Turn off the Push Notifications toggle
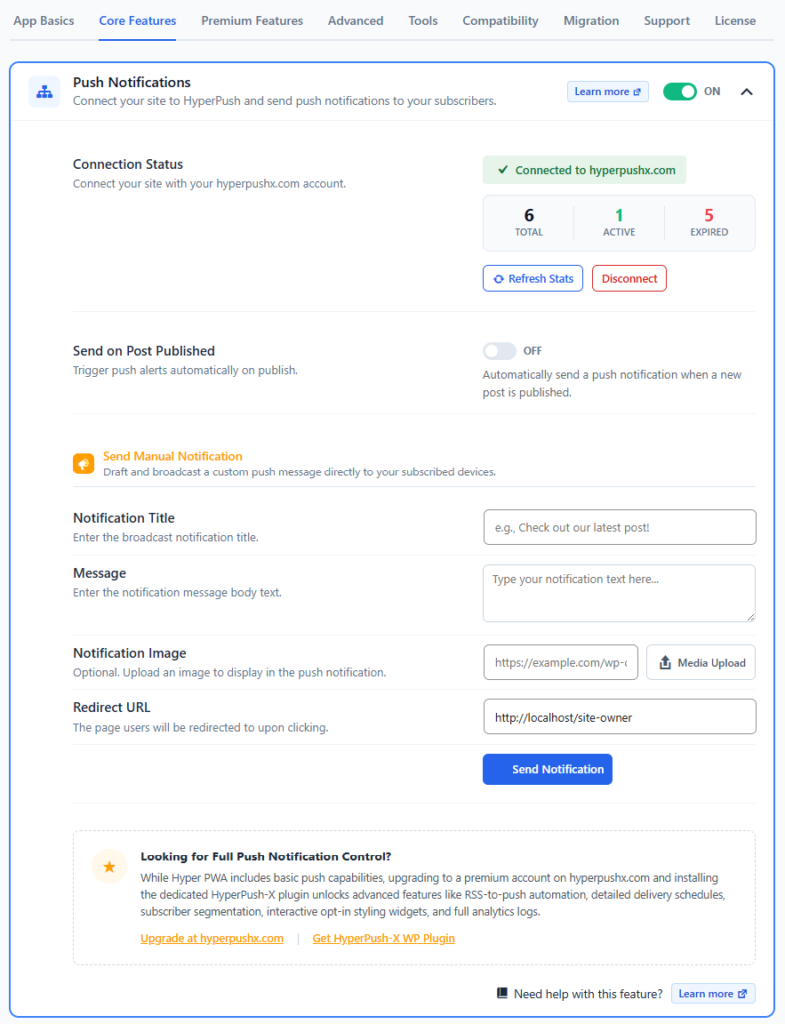The width and height of the screenshot is (785, 1024). (680, 91)
